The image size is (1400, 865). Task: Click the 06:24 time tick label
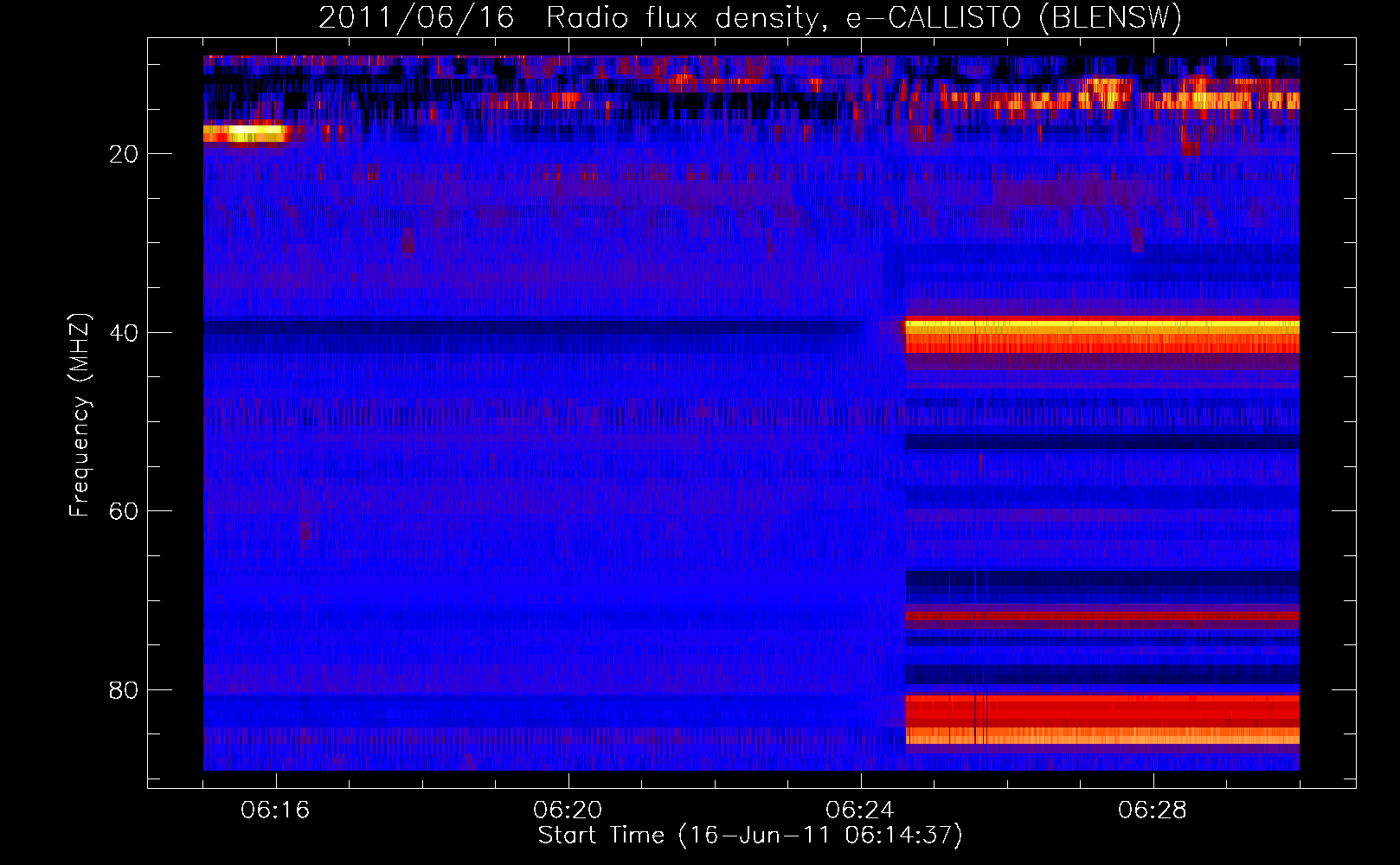[x=859, y=811]
